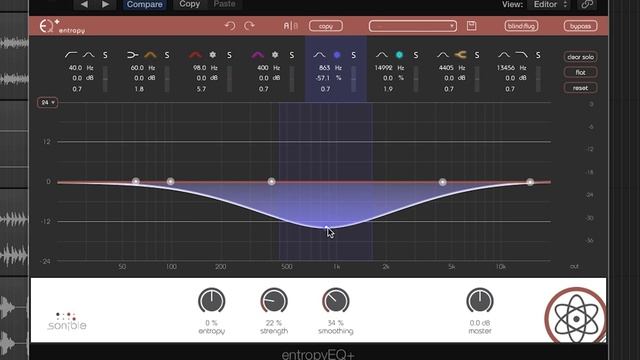Click the reset button

point(580,88)
